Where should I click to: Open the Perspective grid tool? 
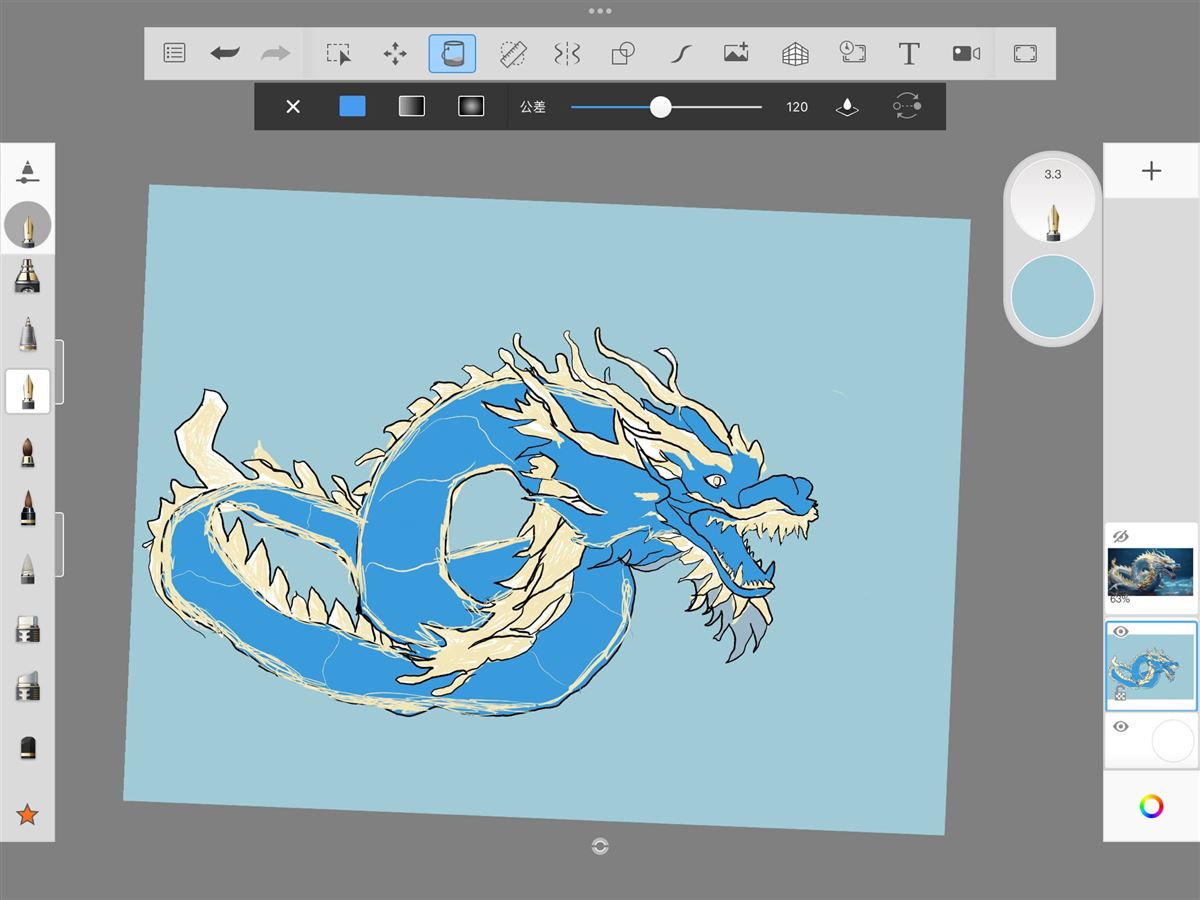(x=795, y=54)
